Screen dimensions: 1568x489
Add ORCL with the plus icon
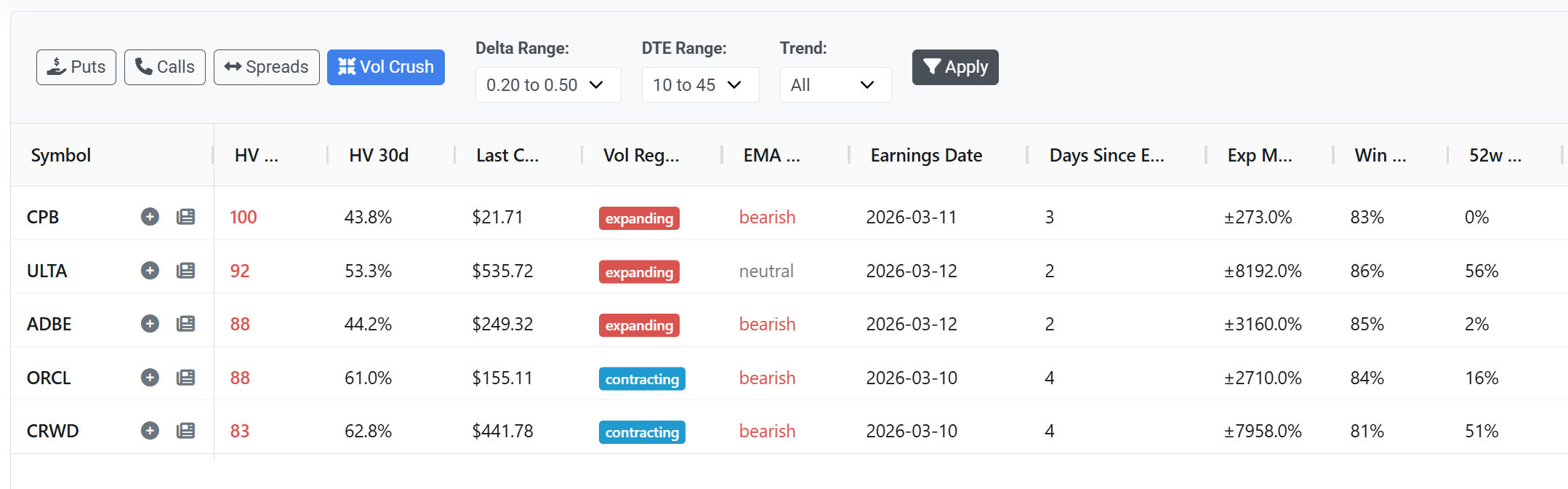coord(150,378)
